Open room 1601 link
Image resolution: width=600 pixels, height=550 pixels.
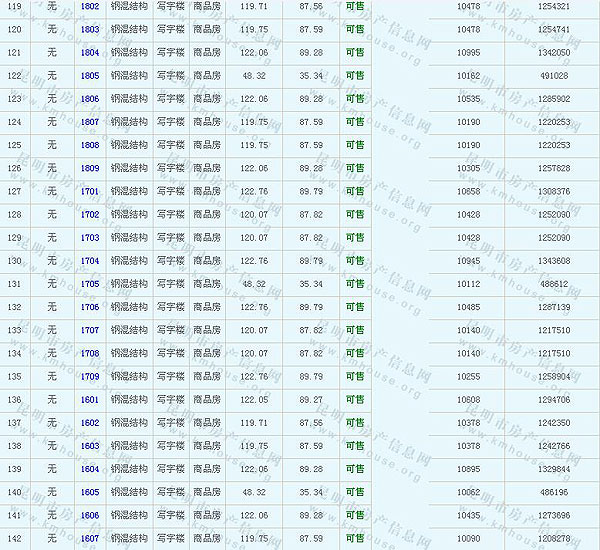coord(90,399)
